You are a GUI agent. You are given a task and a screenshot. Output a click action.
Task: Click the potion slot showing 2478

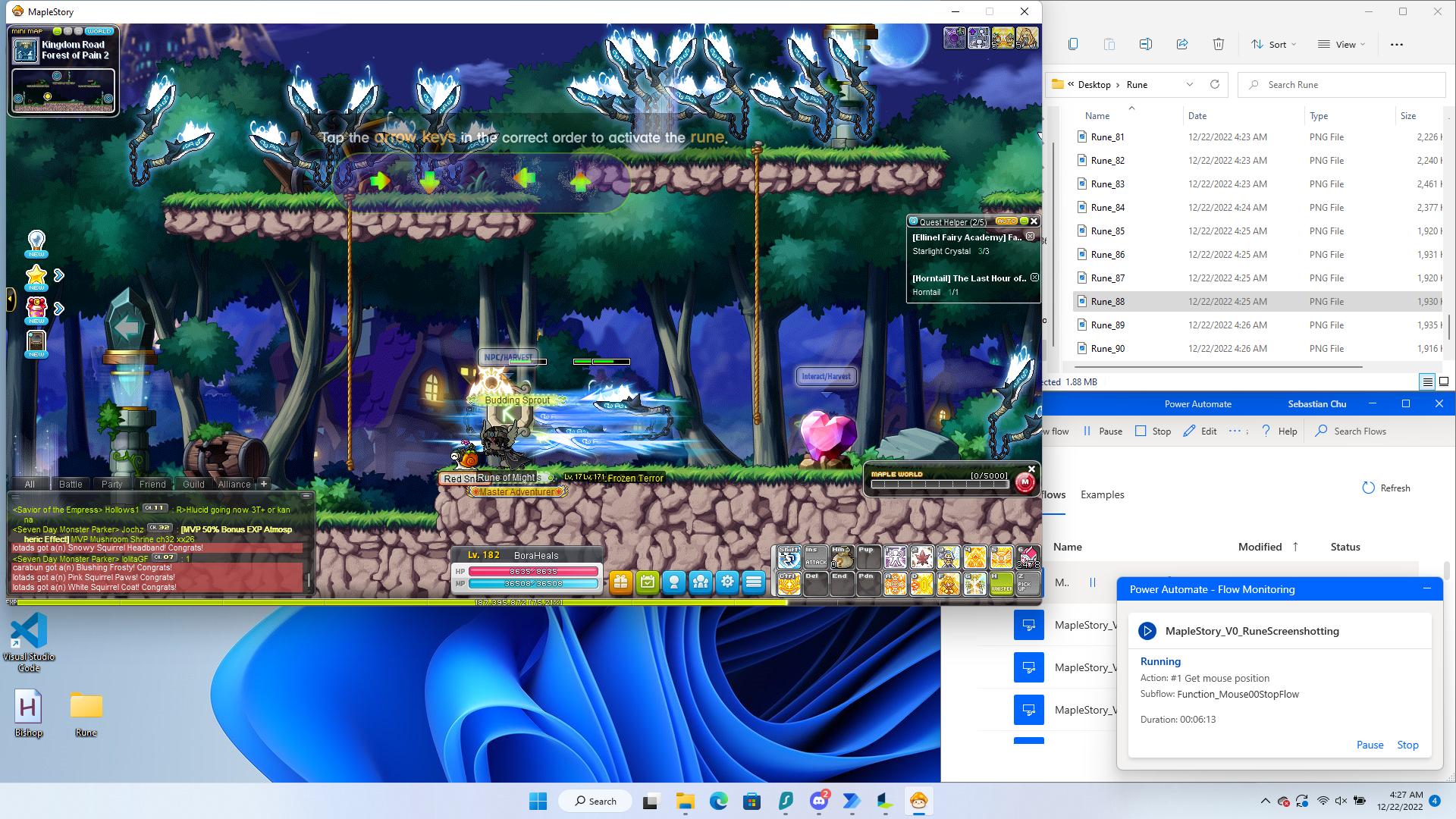(1028, 557)
